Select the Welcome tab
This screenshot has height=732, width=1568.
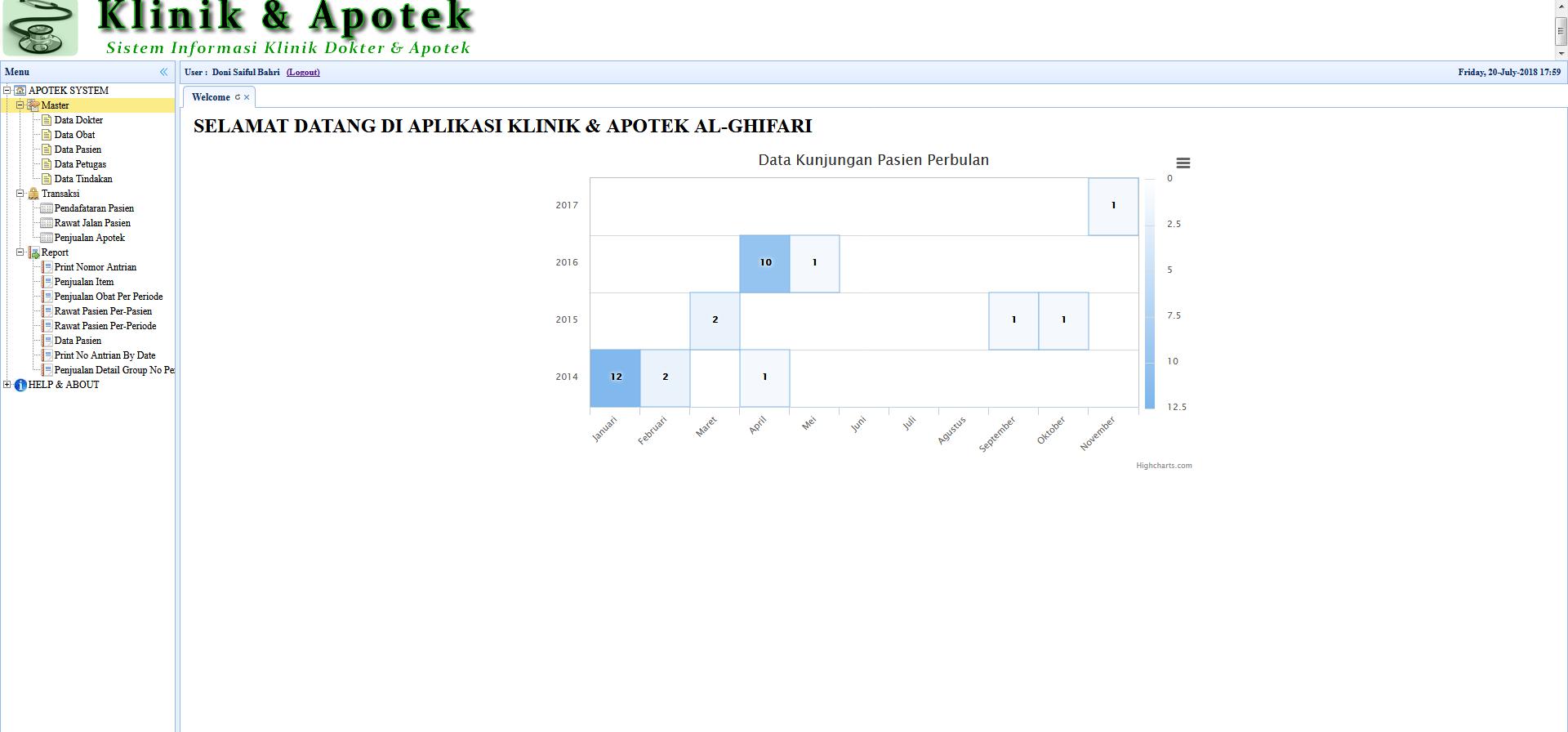(x=211, y=97)
